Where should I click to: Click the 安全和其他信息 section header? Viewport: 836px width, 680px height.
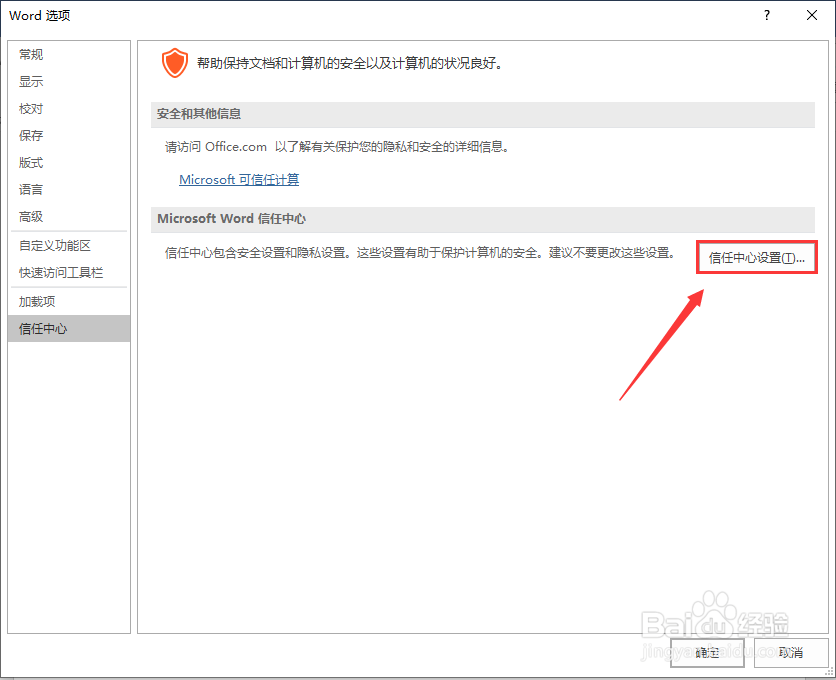pos(483,114)
